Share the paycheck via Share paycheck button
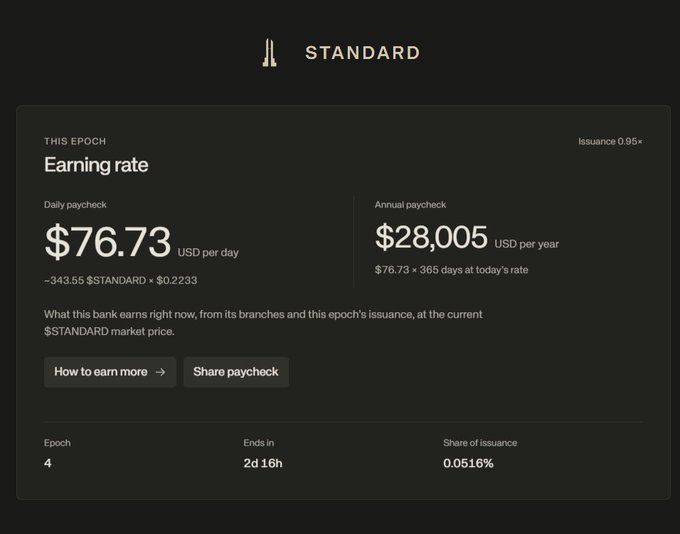680x534 pixels. 236,372
